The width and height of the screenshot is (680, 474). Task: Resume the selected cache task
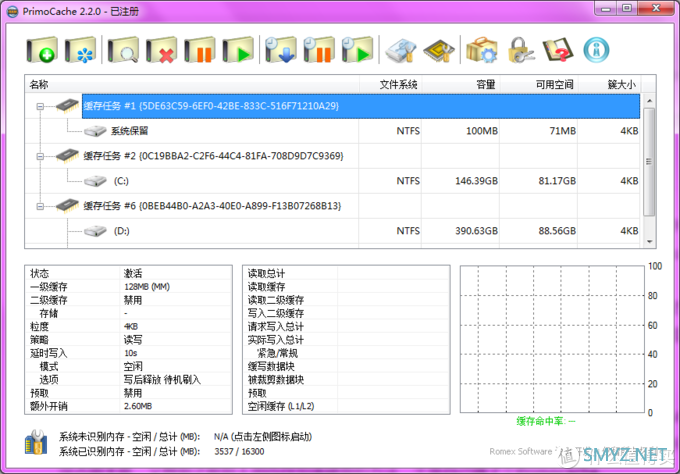[238, 50]
